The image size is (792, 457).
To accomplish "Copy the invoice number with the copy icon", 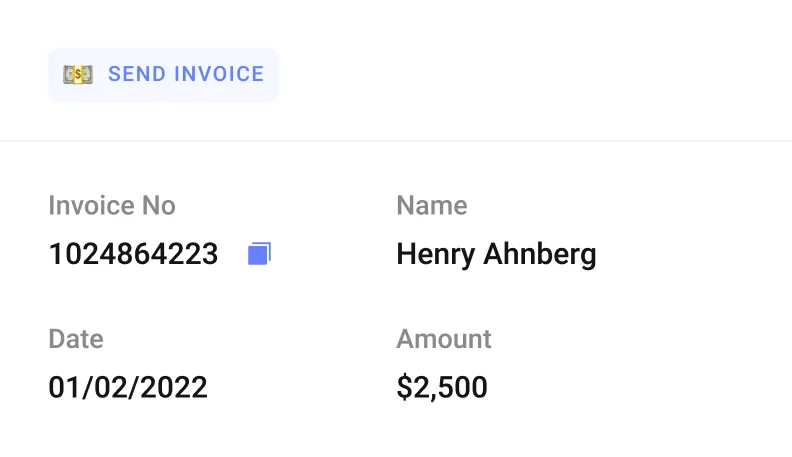I will click(260, 254).
